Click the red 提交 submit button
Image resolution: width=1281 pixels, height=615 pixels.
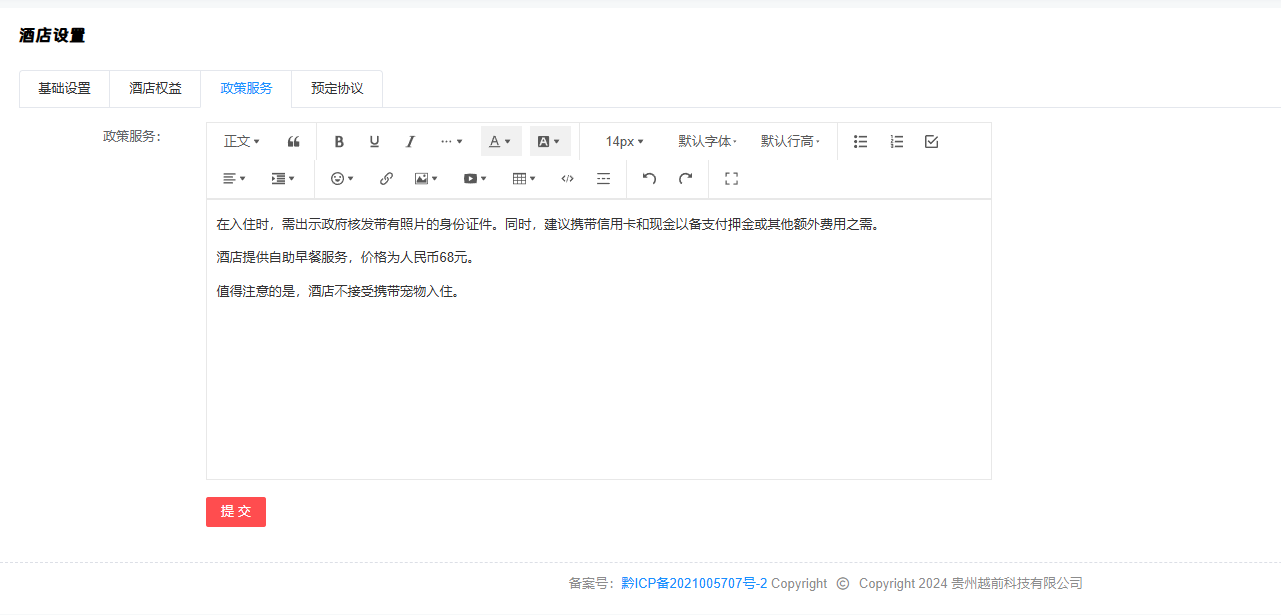[x=236, y=512]
